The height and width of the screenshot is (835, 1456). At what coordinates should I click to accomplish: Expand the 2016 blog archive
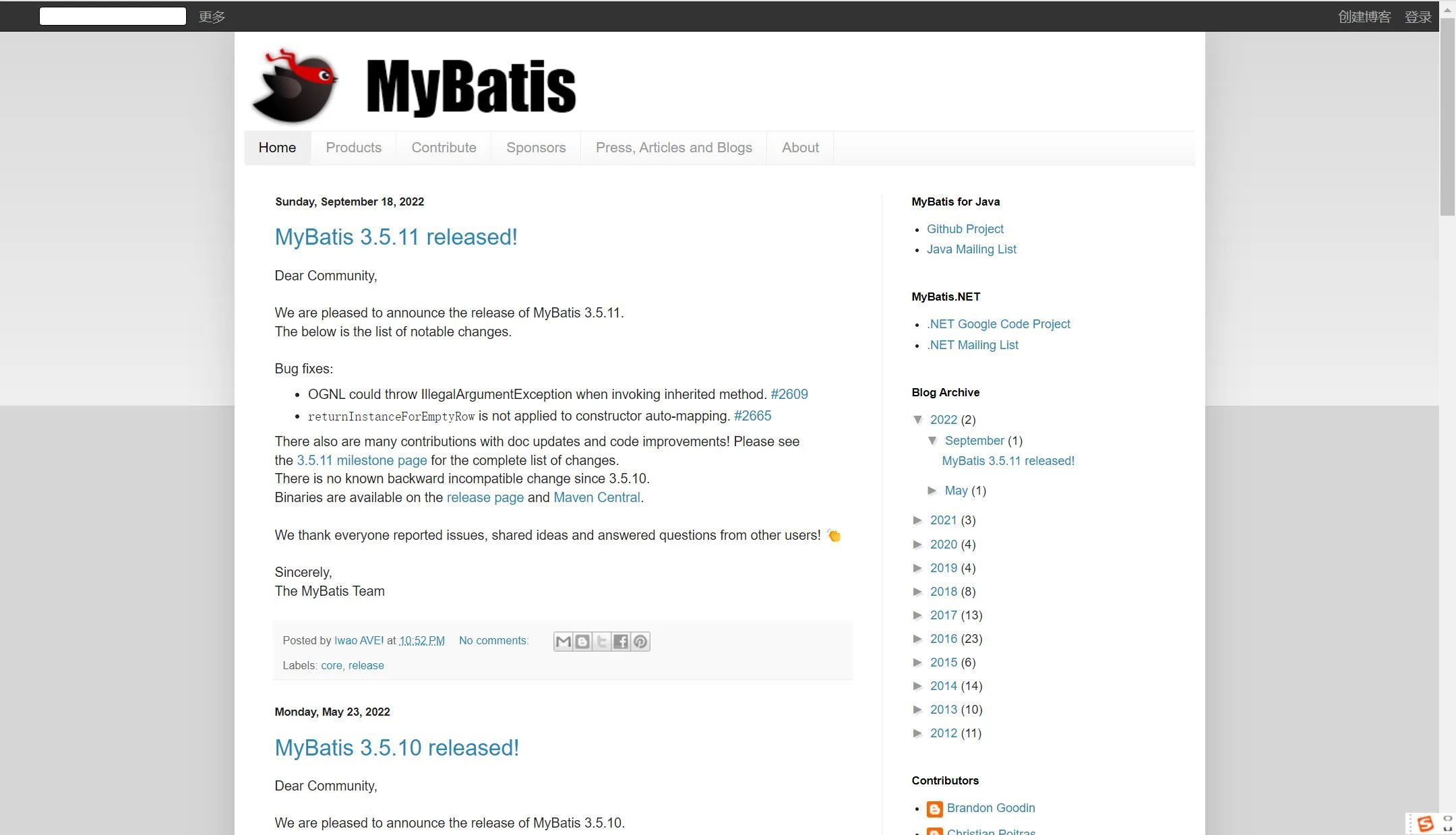click(918, 639)
